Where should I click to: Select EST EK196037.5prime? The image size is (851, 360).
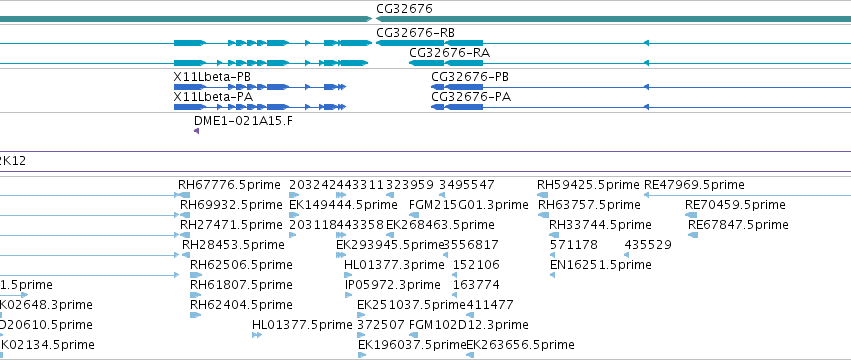coord(412,345)
